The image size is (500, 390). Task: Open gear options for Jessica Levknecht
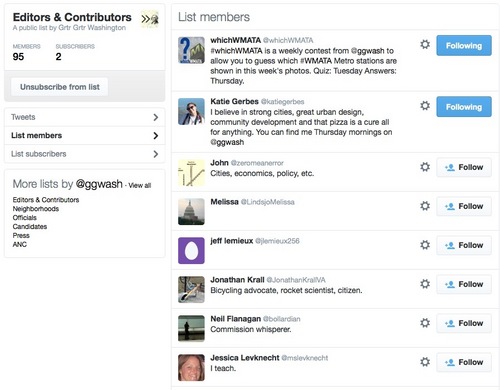point(425,362)
